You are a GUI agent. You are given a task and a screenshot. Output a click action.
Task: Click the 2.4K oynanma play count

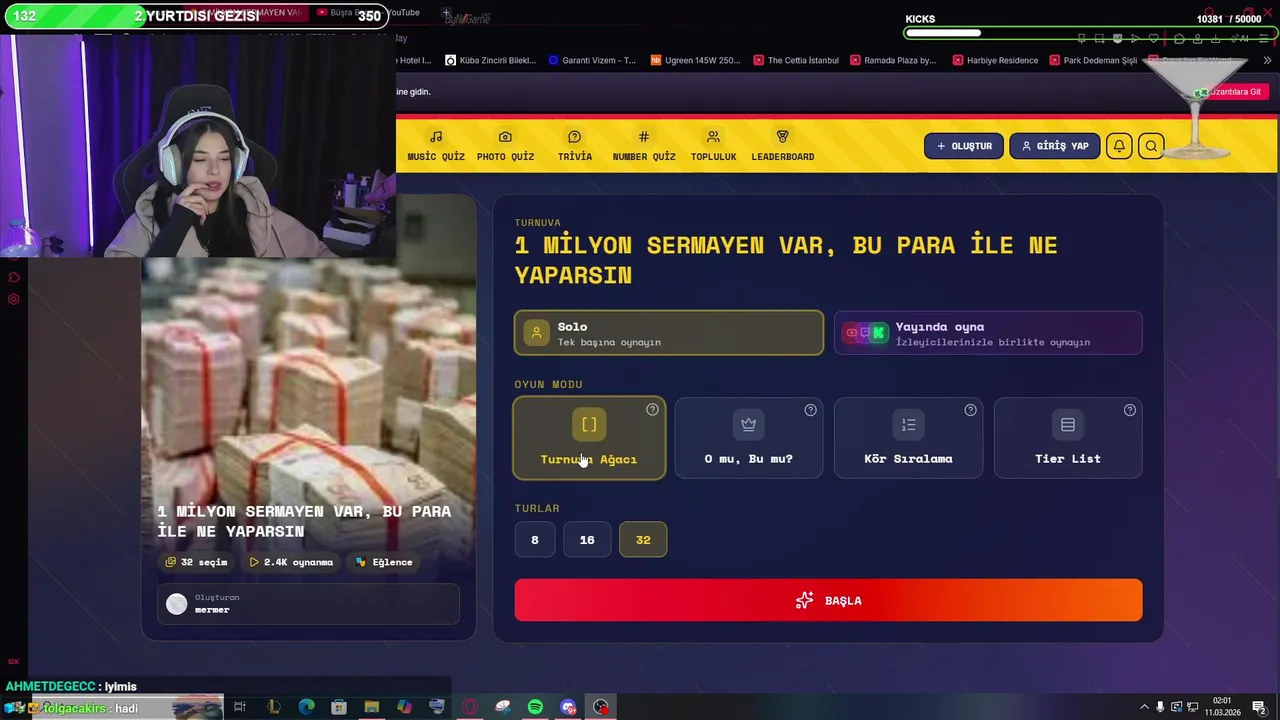[x=291, y=562]
